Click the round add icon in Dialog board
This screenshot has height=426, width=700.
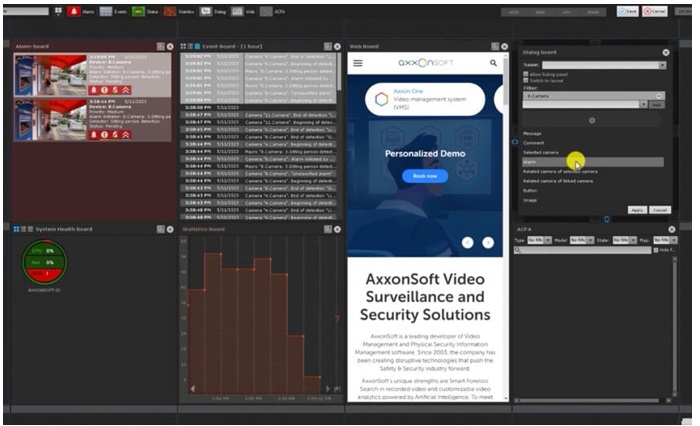click(x=592, y=120)
